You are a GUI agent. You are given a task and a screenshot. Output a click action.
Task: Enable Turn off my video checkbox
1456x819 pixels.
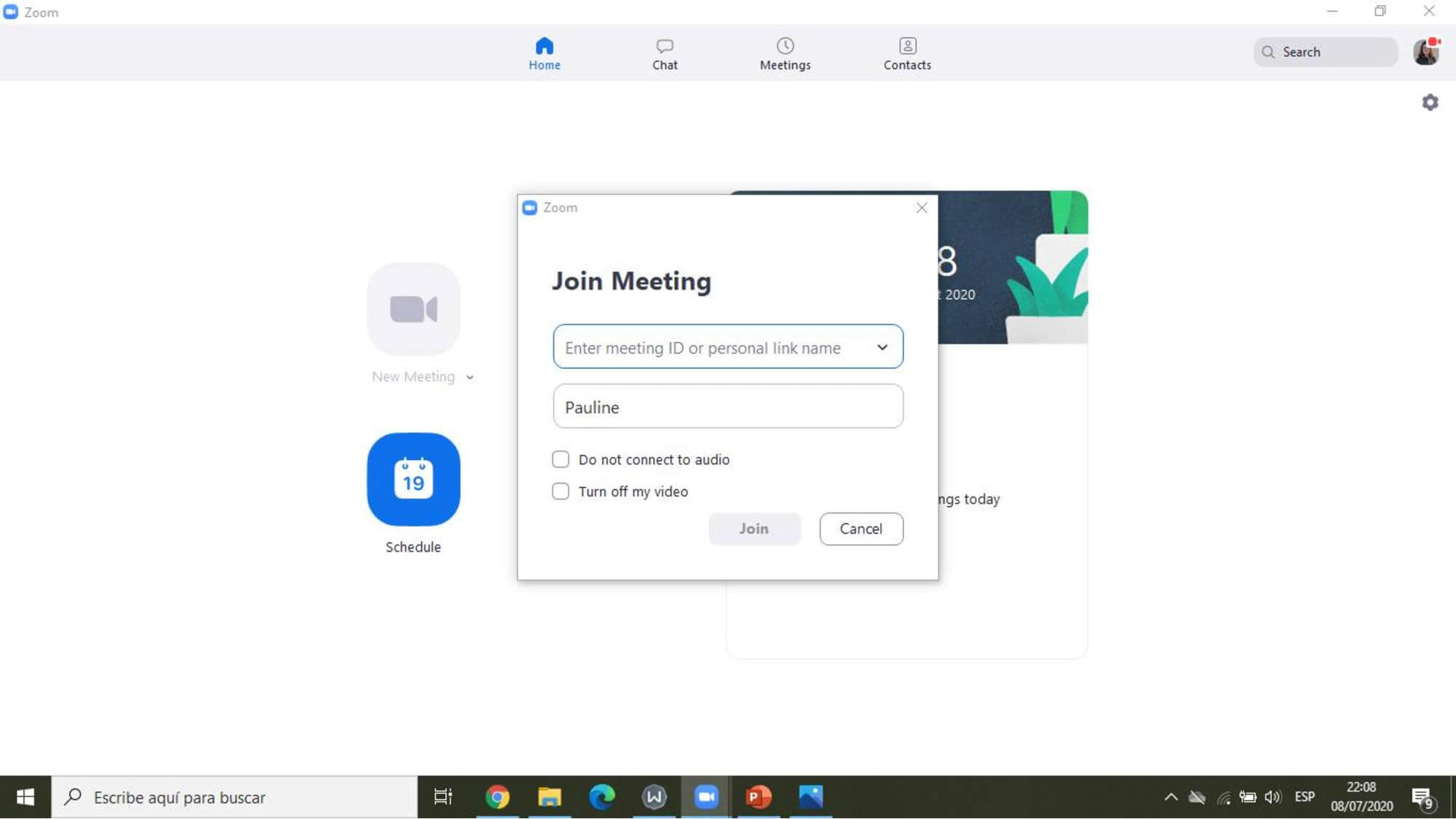[x=561, y=491]
